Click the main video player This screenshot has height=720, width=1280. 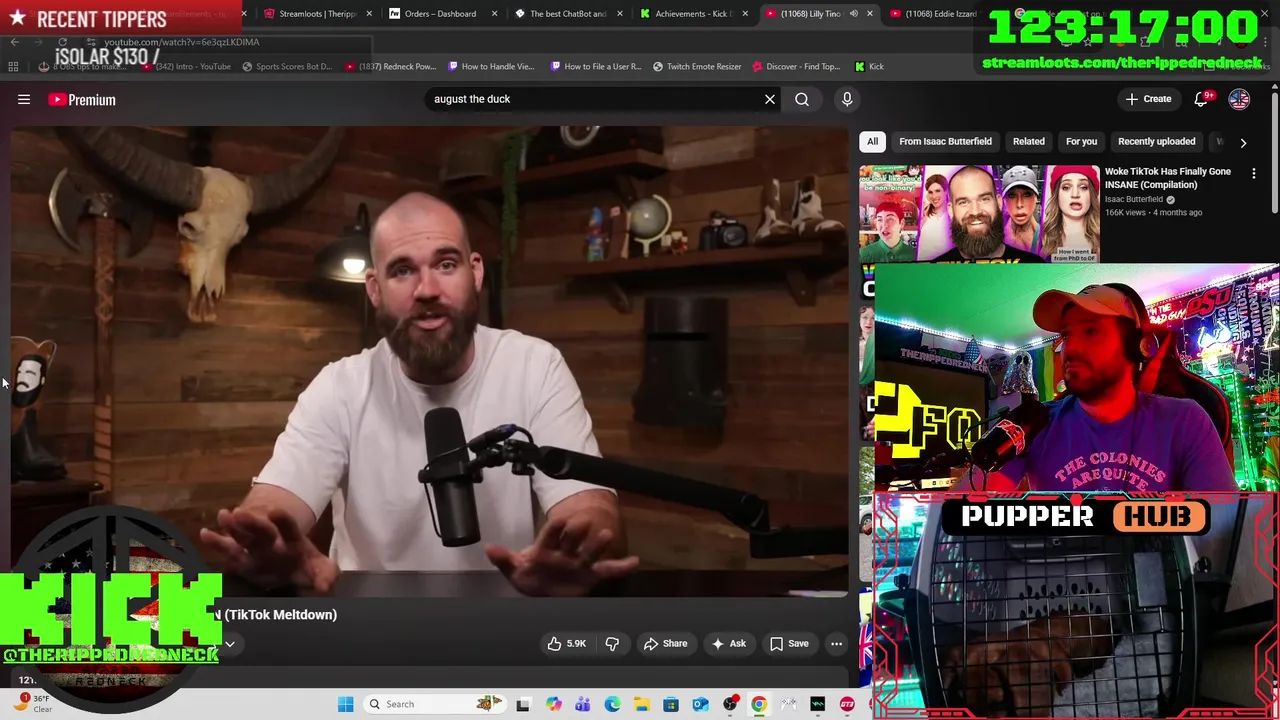pyautogui.click(x=428, y=362)
